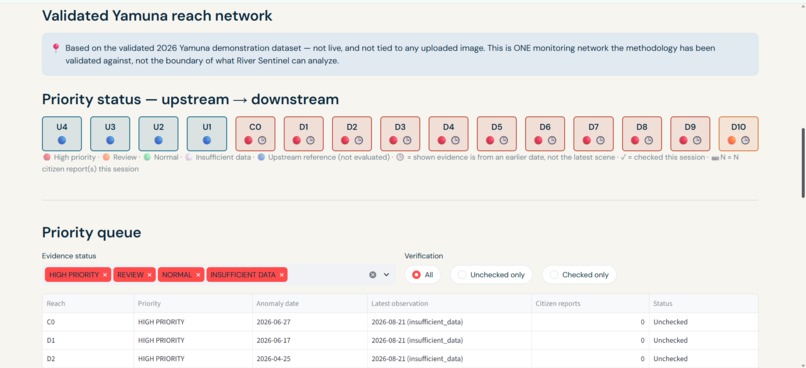Image resolution: width=806 pixels, height=368 pixels.
Task: Click the red priority dot in D8
Action: pyautogui.click(x=635, y=140)
